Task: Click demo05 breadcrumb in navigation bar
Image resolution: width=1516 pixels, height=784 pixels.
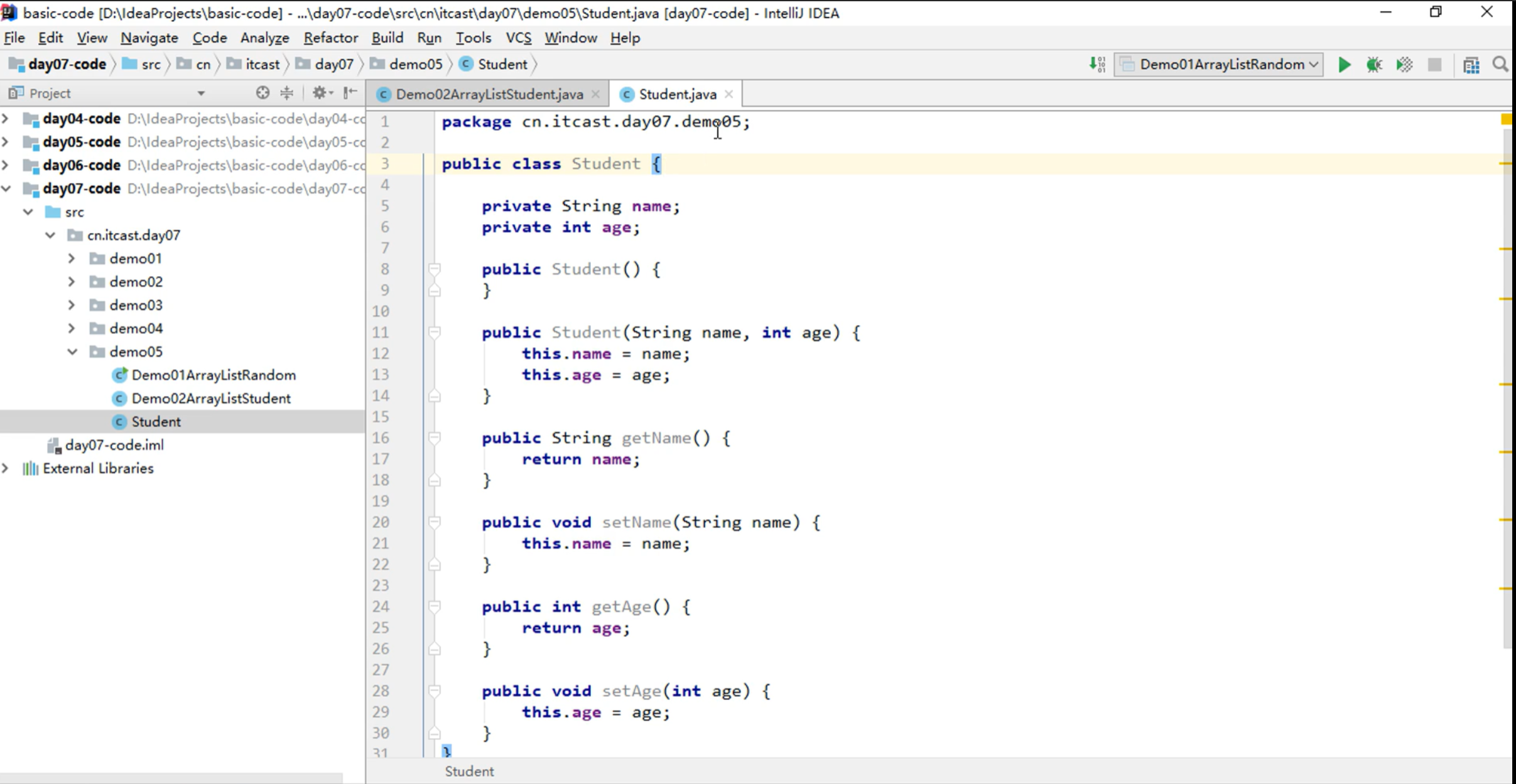Action: click(415, 64)
